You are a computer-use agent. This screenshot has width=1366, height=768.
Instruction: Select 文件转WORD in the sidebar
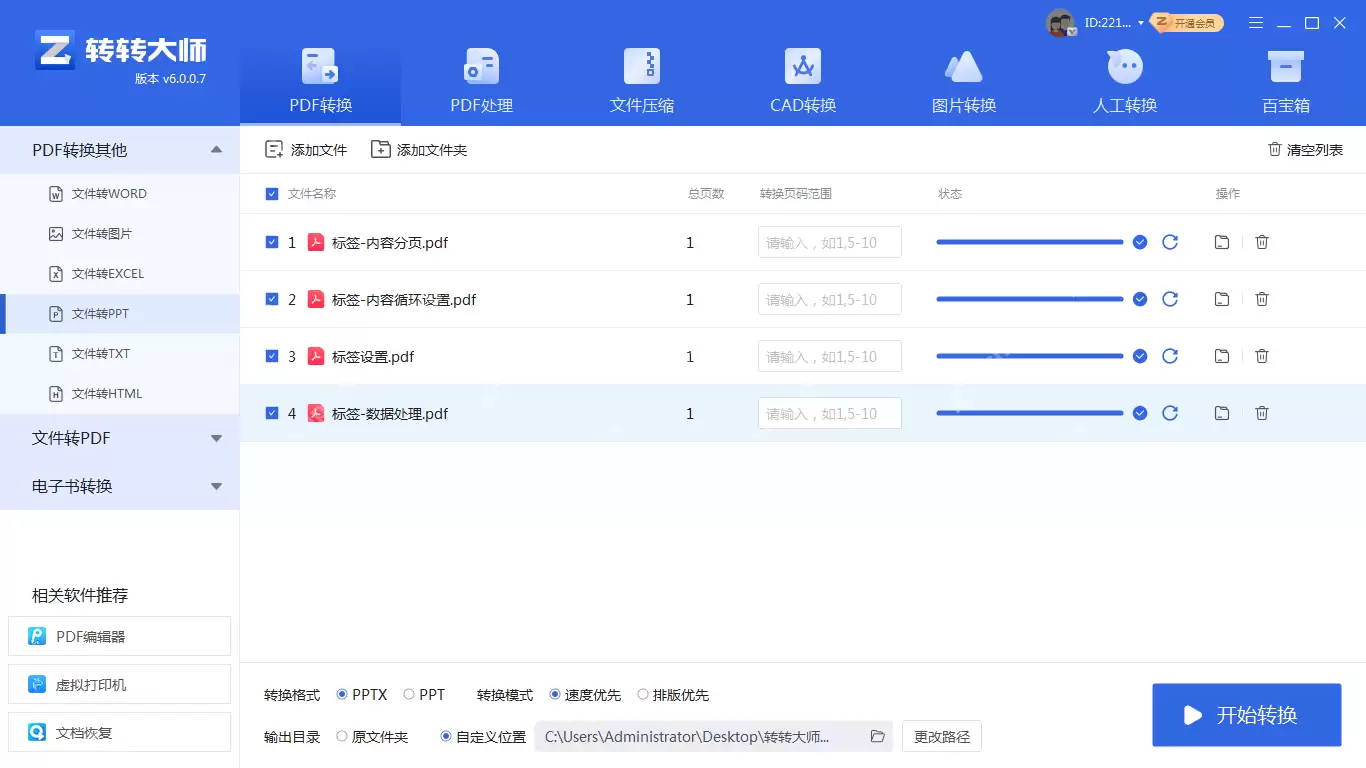tap(110, 193)
